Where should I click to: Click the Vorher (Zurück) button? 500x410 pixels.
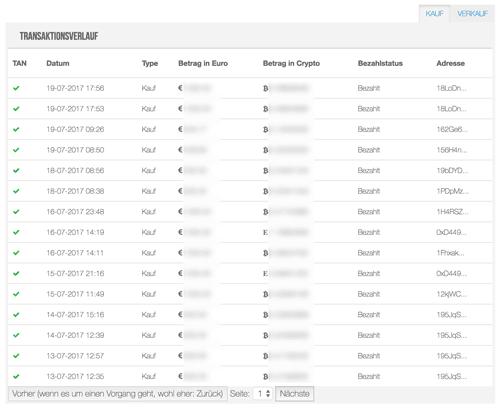(118, 394)
